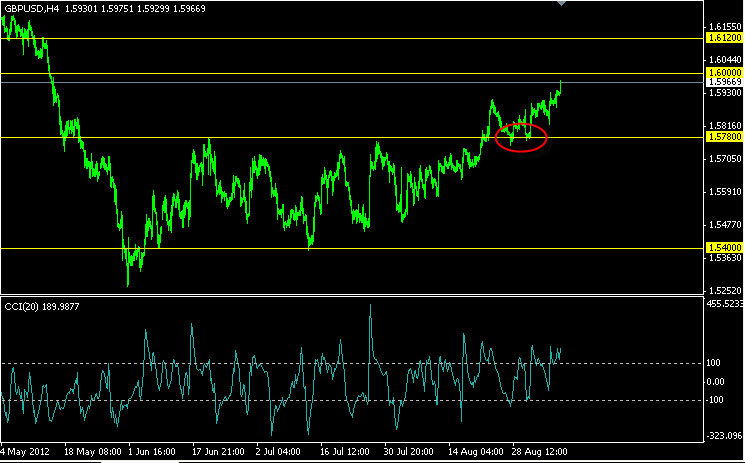745x463 pixels.
Task: Select the yellow horizontal line at 1.61200
Action: tap(352, 39)
